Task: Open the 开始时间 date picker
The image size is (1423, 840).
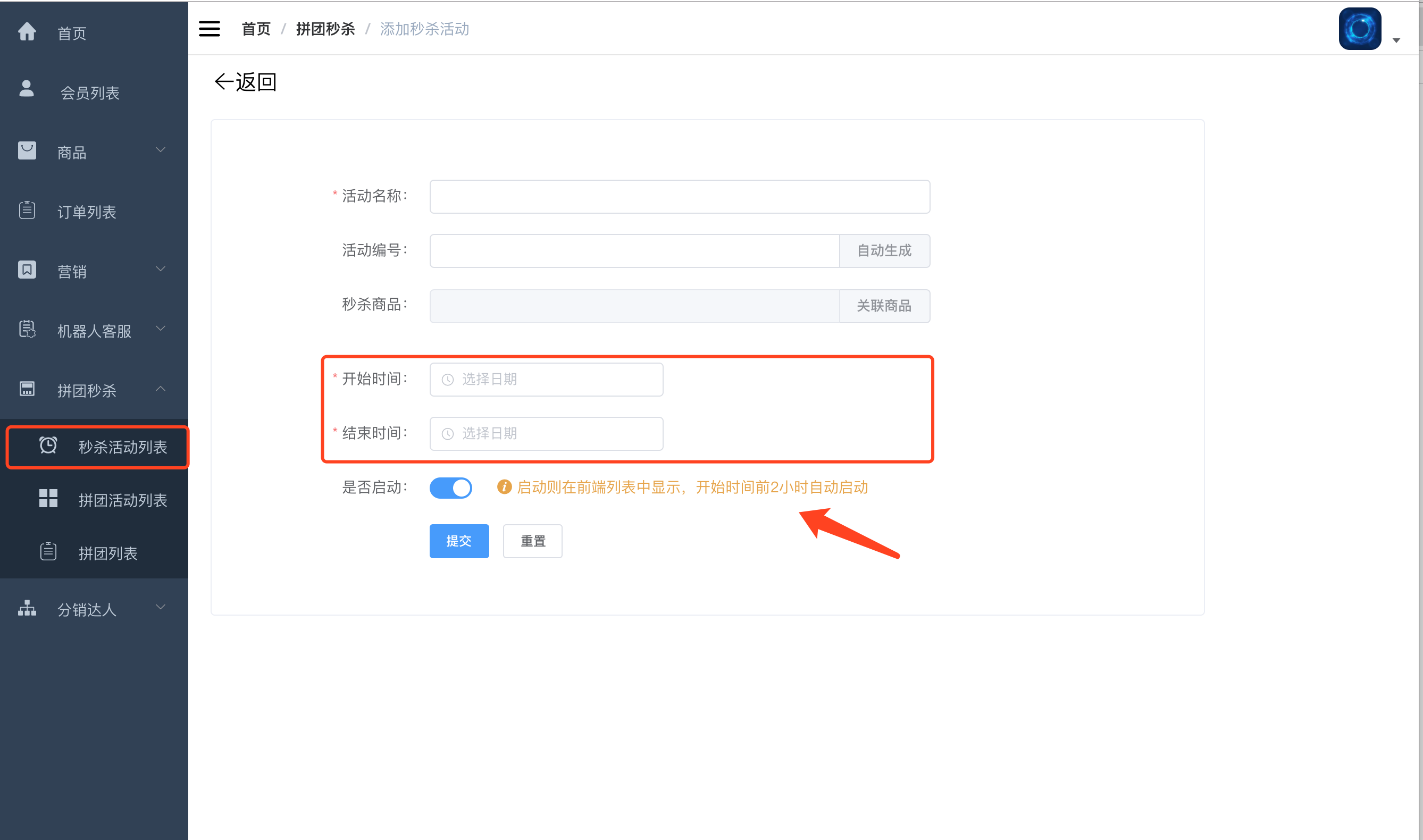Action: click(x=546, y=380)
